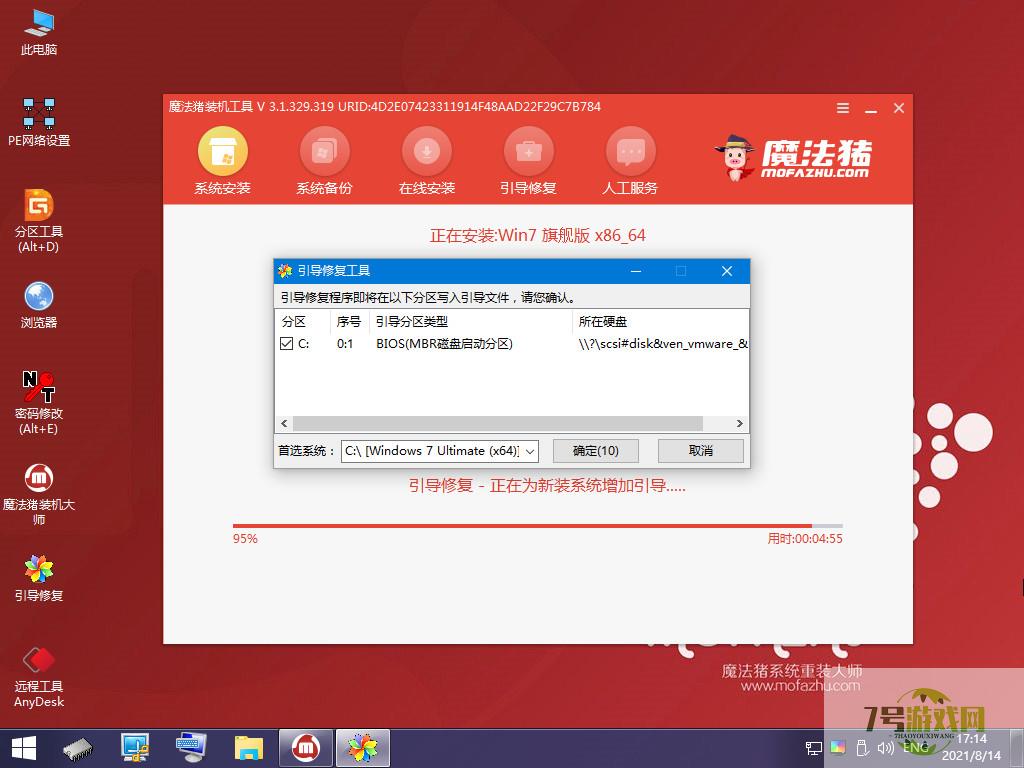Click the 序号 column header
1024x768 pixels.
coord(350,321)
